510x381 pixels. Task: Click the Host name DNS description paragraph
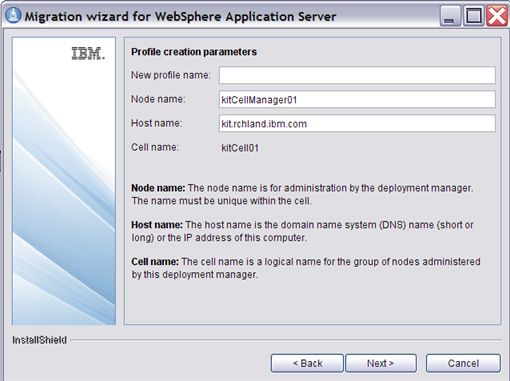[x=302, y=231]
